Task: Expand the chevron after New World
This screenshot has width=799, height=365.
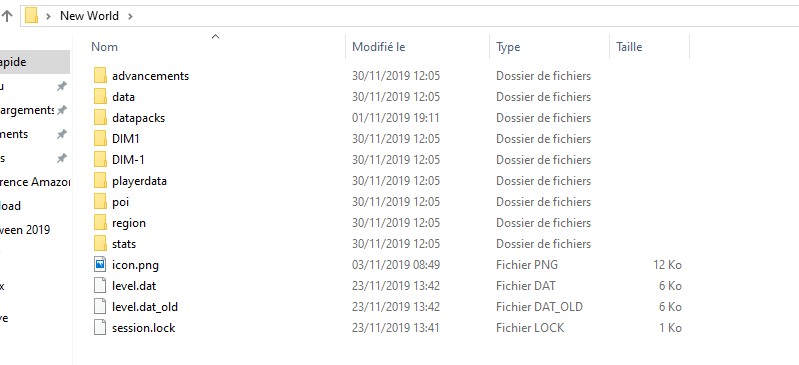Action: [x=130, y=16]
